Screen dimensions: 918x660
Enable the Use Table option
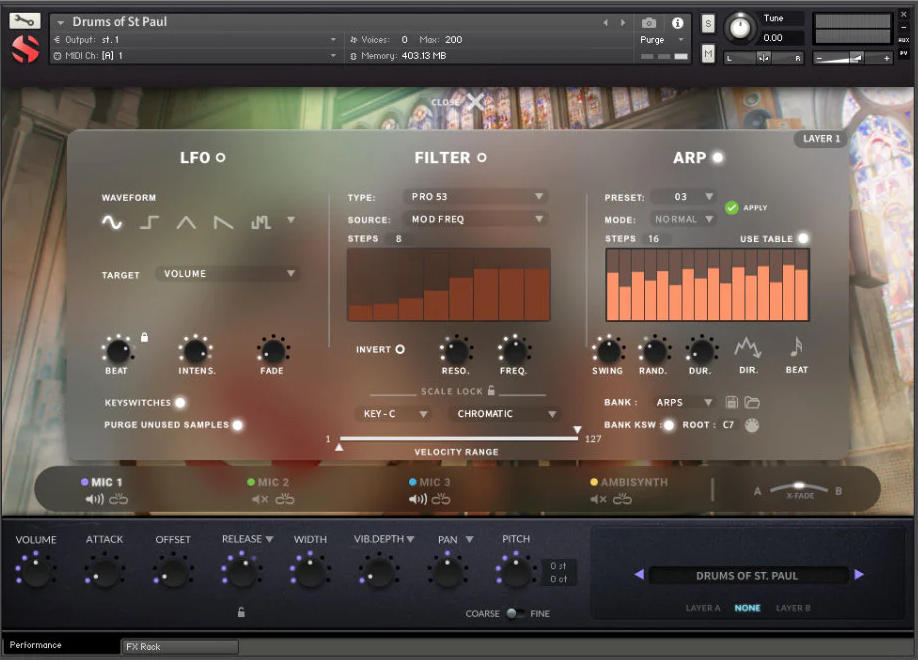(803, 238)
